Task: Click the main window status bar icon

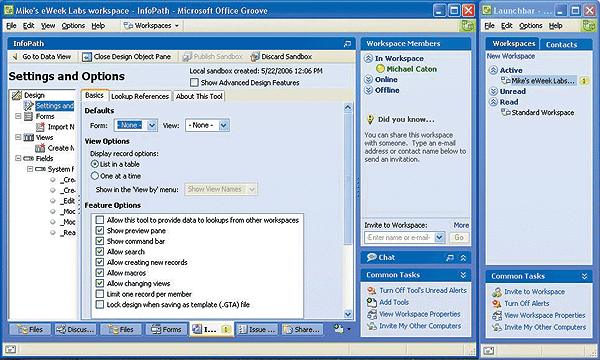Action: 11,349
